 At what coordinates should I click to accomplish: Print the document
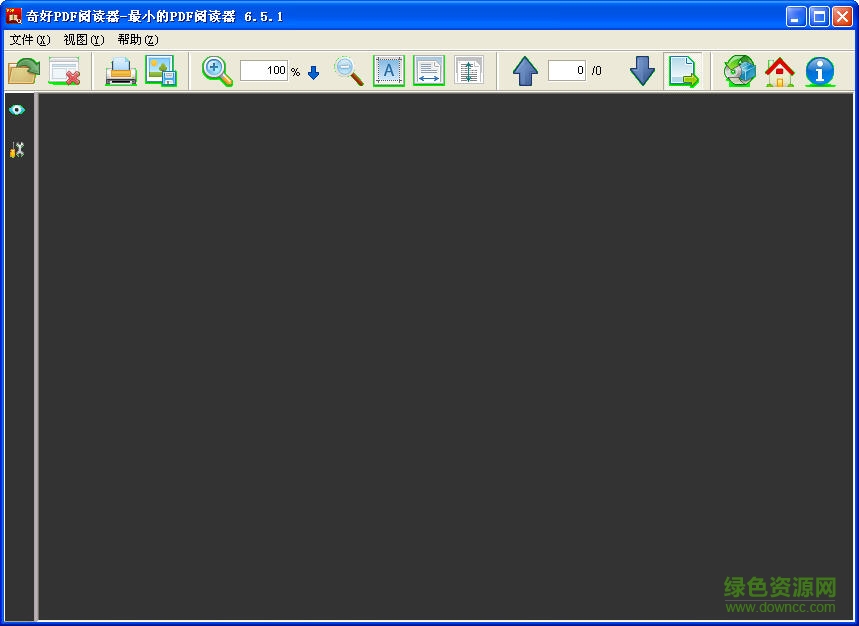pos(120,70)
